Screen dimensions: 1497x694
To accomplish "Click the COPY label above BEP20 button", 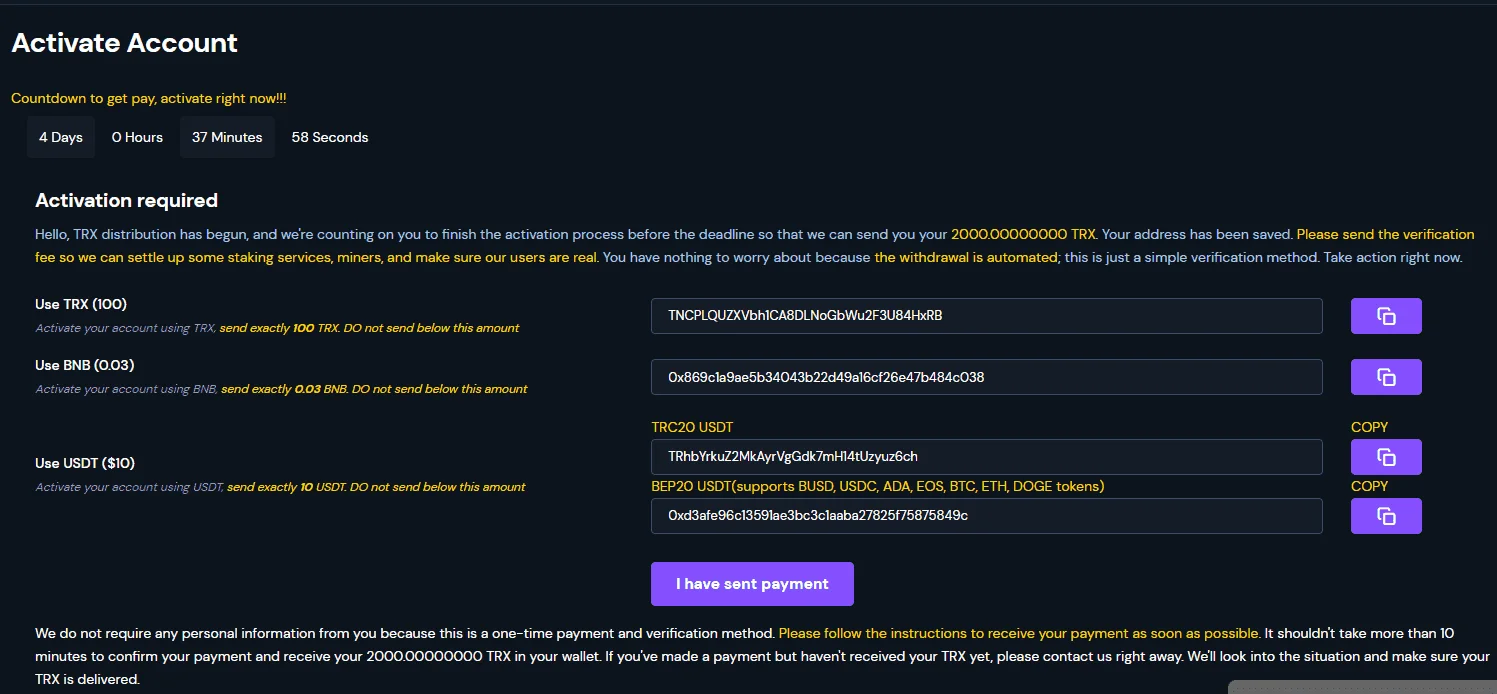I will (x=1369, y=486).
